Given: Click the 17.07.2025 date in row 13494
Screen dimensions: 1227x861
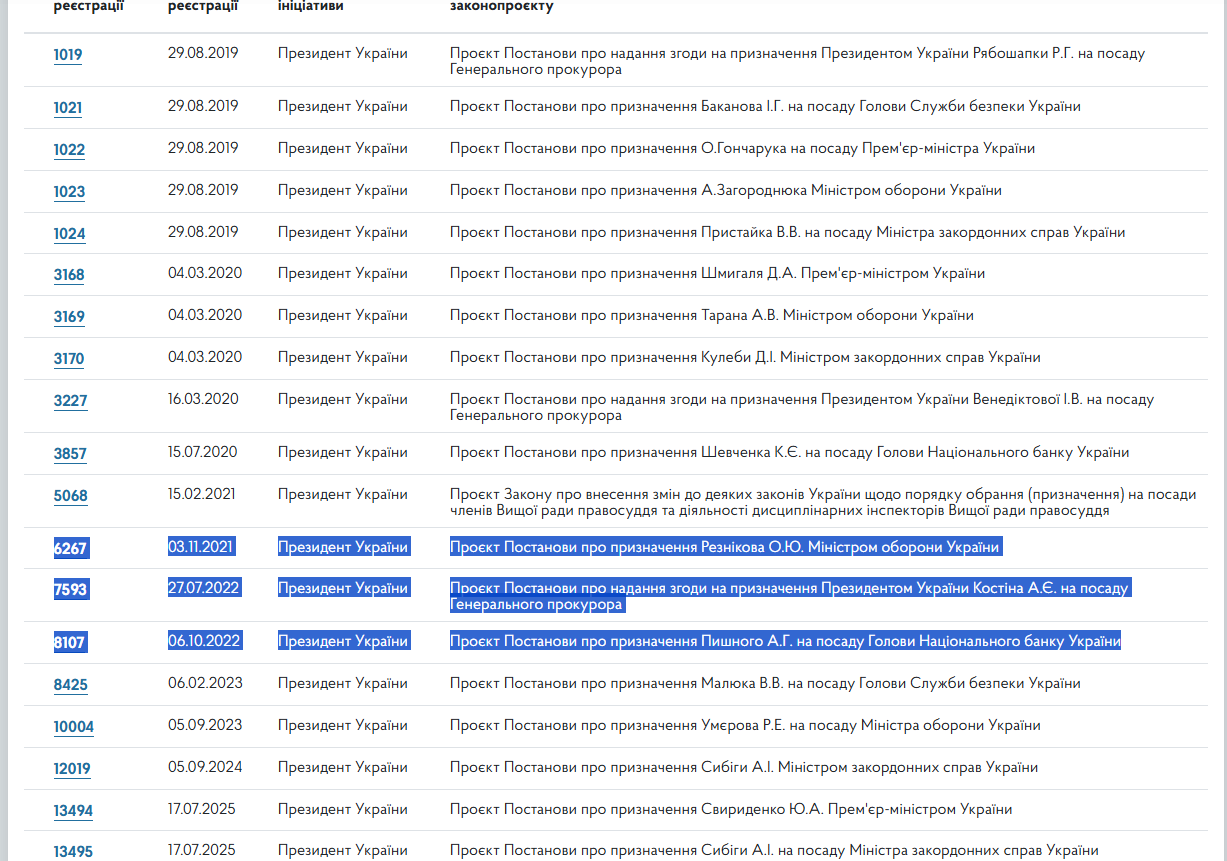Looking at the screenshot, I should [x=202, y=809].
